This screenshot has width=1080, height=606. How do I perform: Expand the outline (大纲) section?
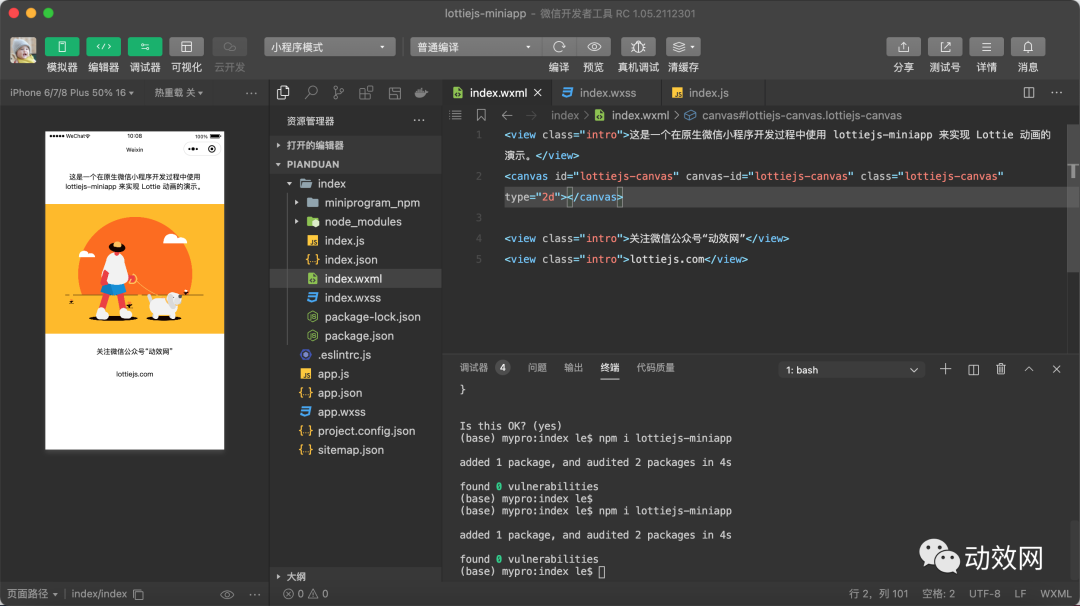(x=355, y=576)
